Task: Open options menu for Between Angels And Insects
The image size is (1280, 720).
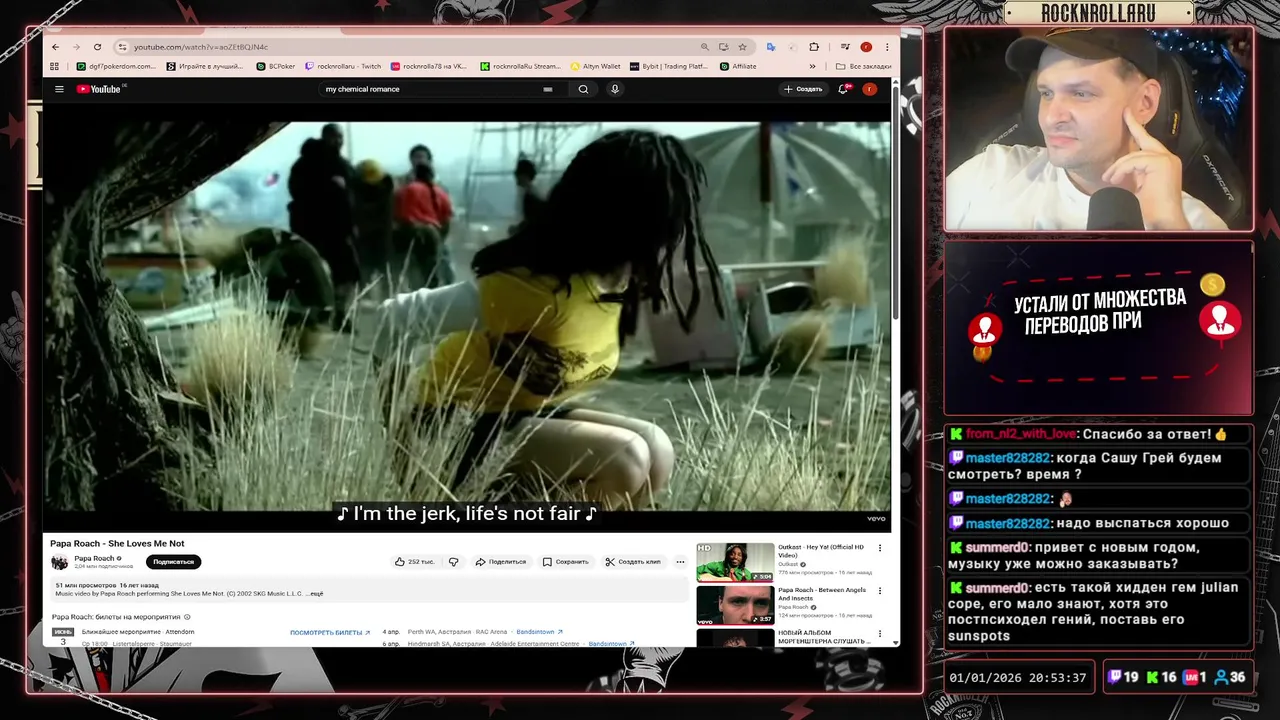Action: 880,591
